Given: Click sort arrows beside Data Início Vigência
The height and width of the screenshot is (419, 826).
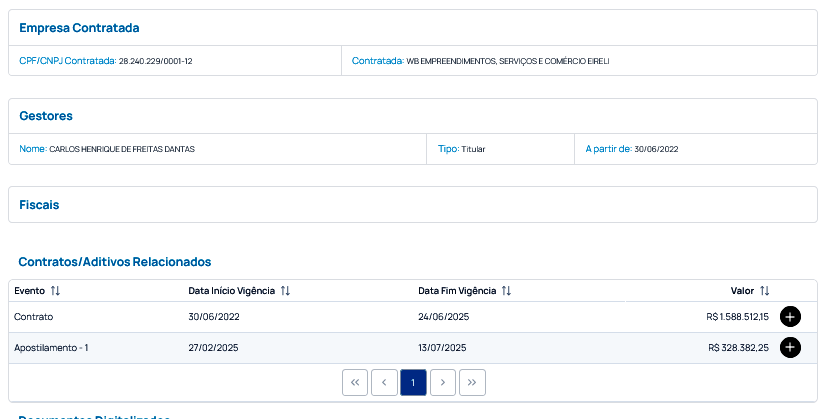Looking at the screenshot, I should coord(285,291).
